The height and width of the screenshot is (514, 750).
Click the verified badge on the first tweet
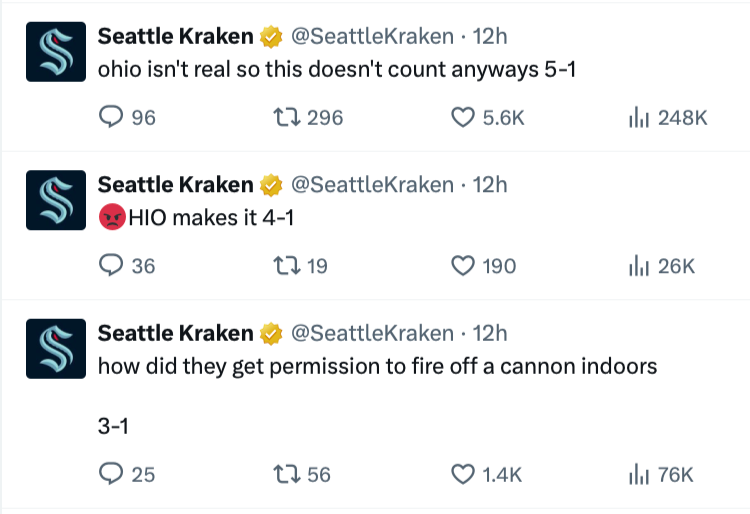click(x=271, y=37)
